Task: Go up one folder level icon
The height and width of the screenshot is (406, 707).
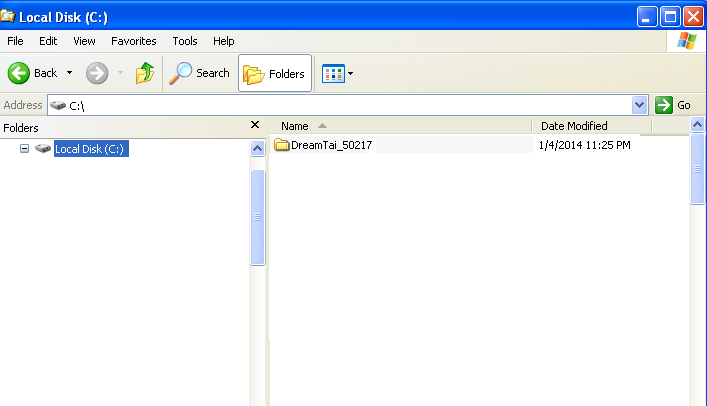Action: pos(145,73)
